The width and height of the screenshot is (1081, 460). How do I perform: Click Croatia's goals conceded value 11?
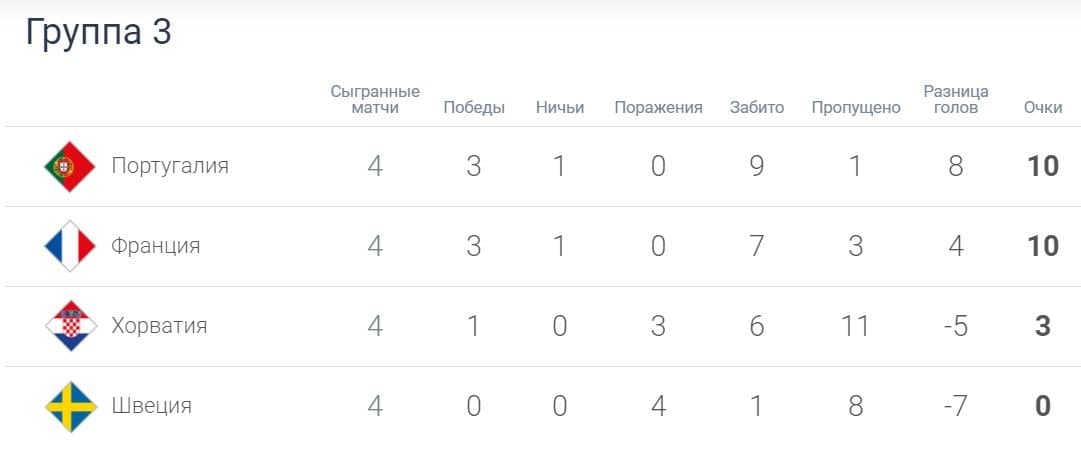click(x=855, y=326)
